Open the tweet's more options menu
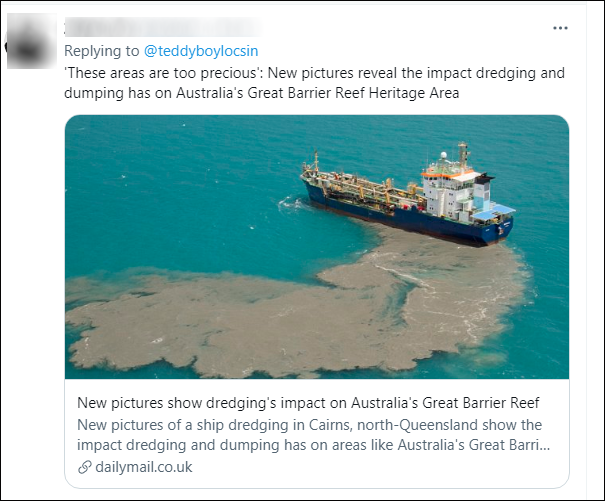 click(560, 28)
